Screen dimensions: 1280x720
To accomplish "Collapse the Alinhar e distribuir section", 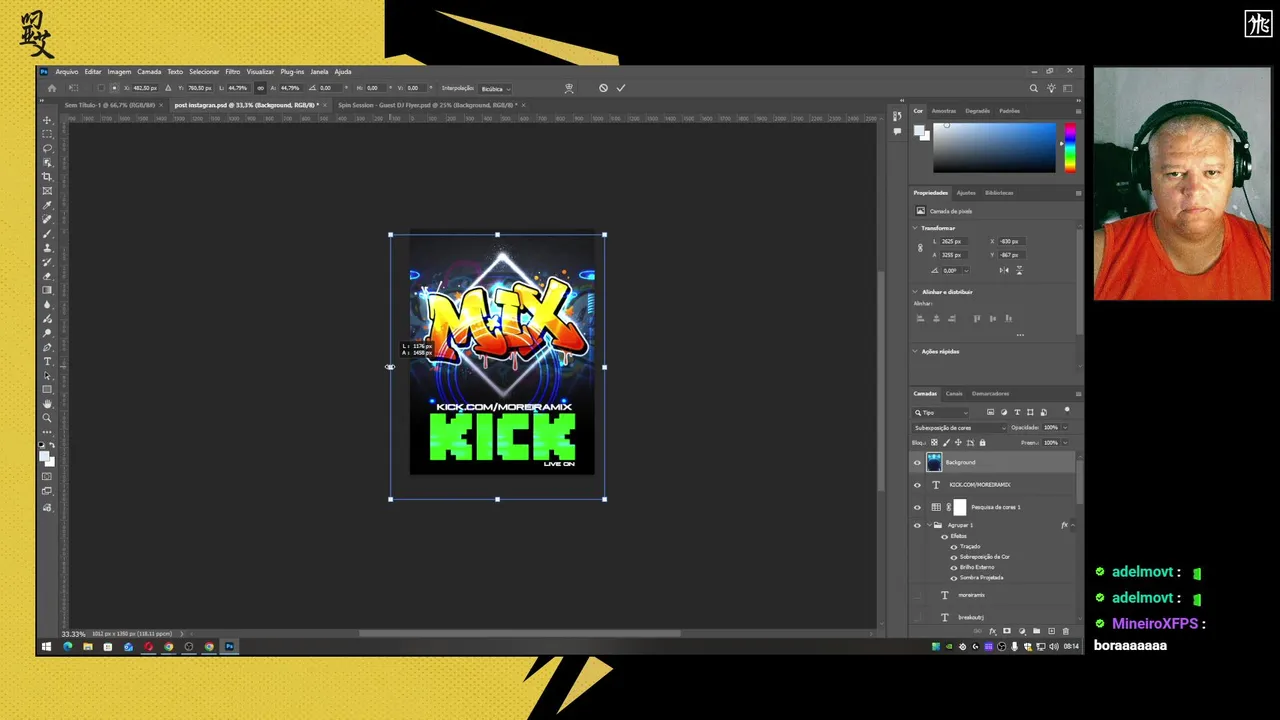I will (915, 292).
